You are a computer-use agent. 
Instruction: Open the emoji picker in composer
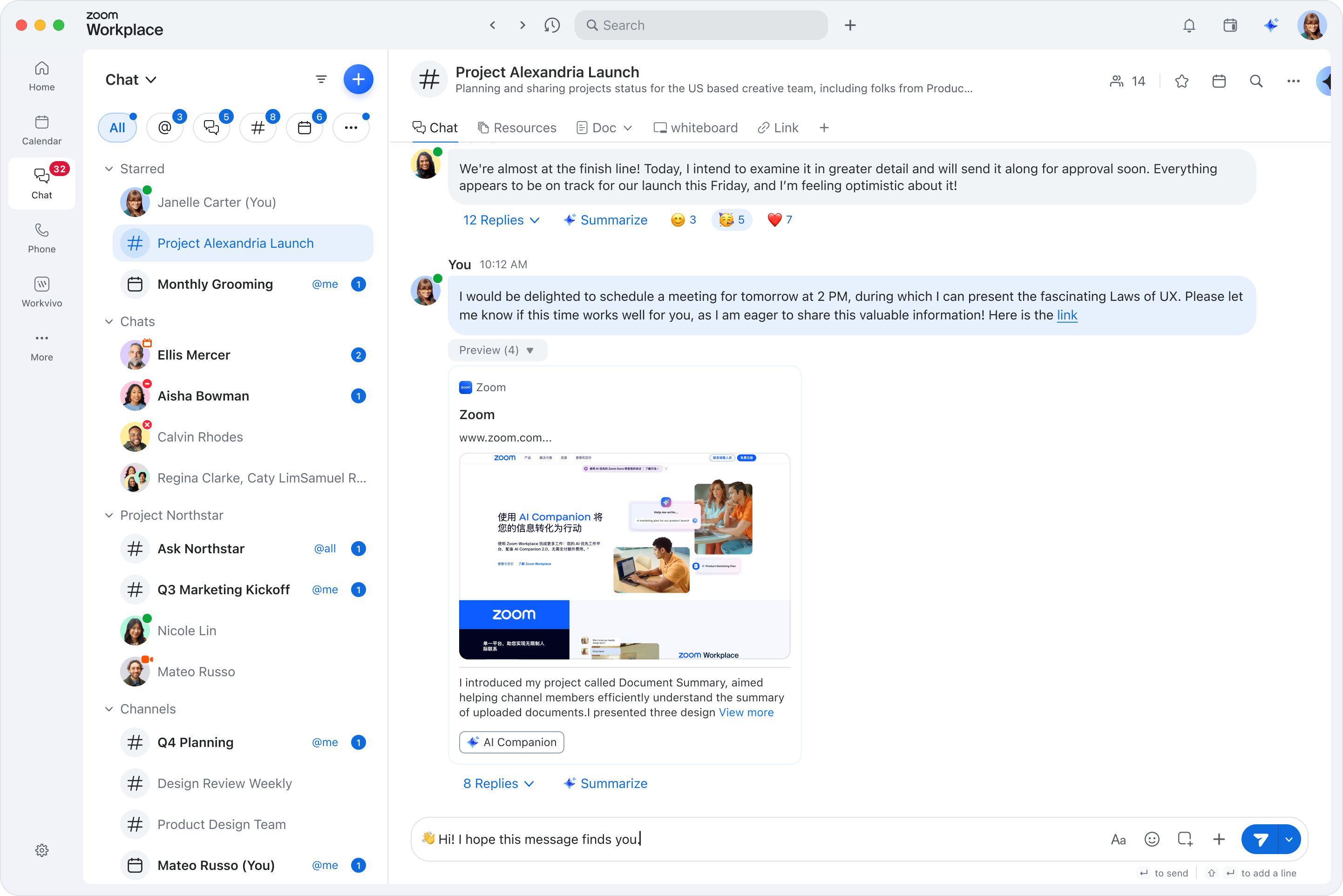1152,839
